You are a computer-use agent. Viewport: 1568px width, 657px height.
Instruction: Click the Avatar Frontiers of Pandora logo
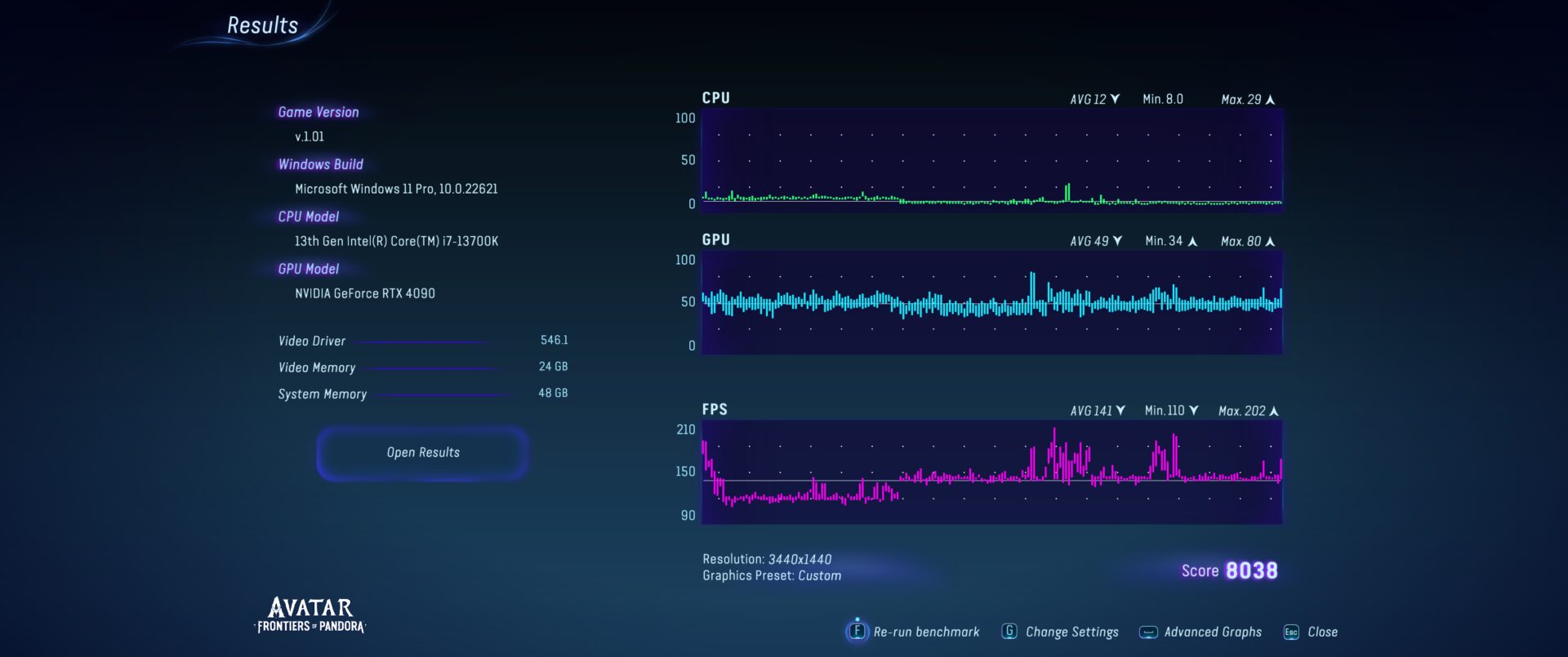[310, 615]
